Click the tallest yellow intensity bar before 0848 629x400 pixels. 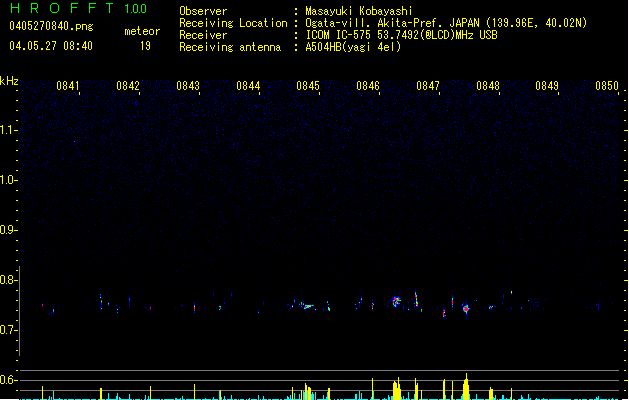pyautogui.click(x=466, y=386)
